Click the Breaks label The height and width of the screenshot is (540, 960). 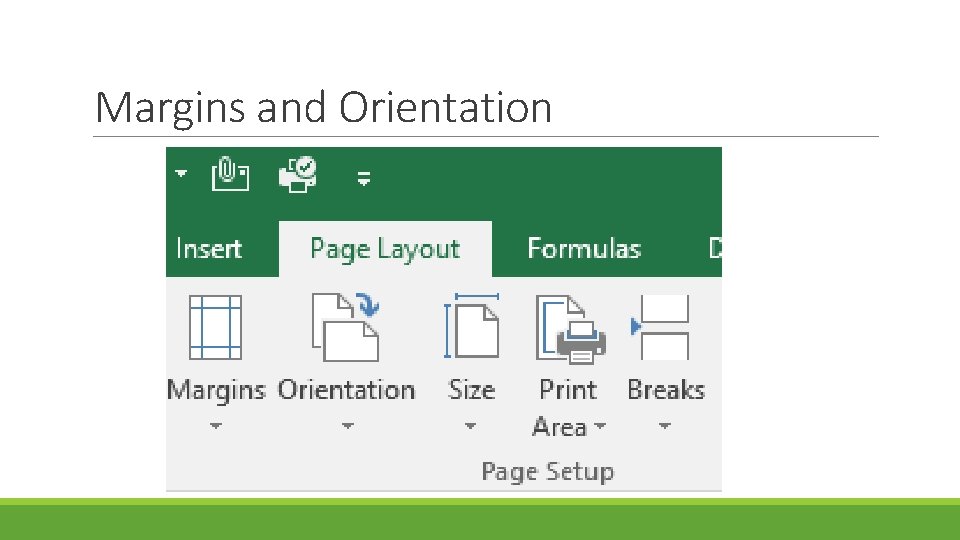(666, 390)
